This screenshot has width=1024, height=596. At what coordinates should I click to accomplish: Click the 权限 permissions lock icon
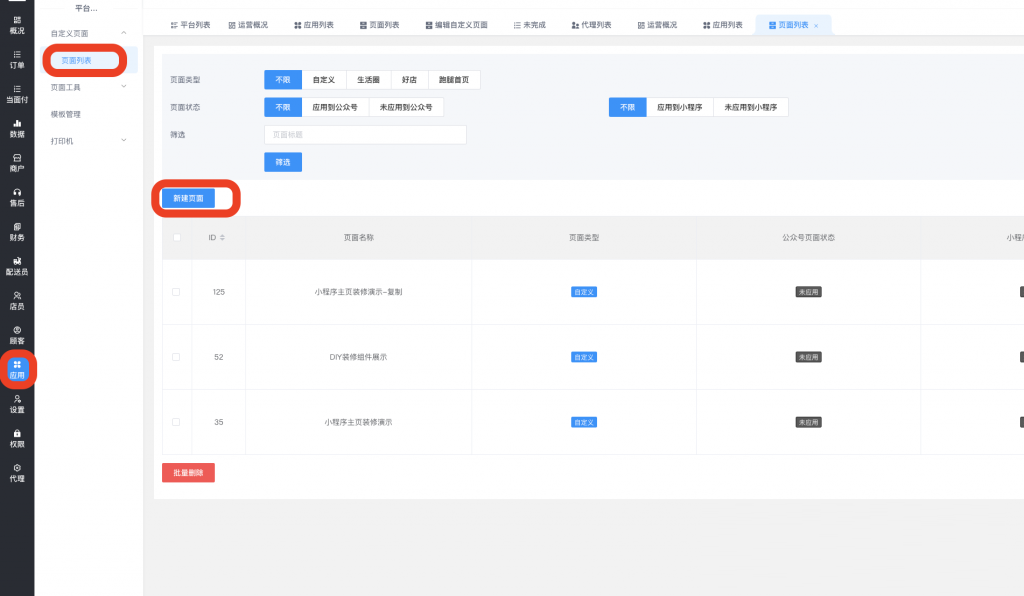17,438
